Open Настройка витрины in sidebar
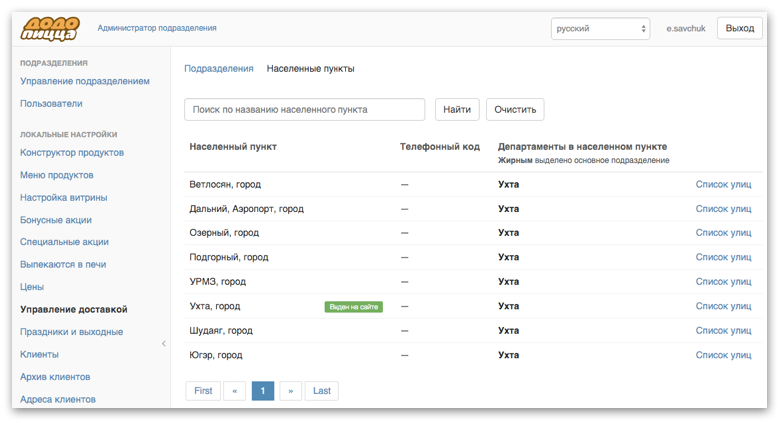Image resolution: width=780 pixels, height=423 pixels. click(64, 198)
